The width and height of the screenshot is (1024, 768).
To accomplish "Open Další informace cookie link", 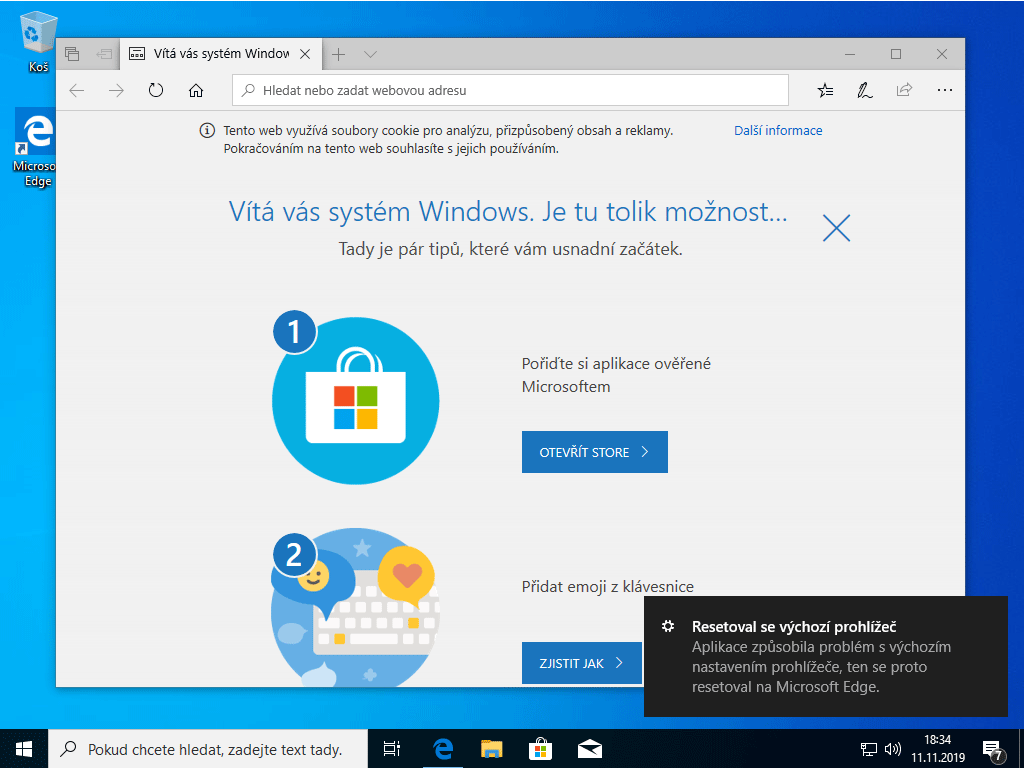I will (x=778, y=131).
